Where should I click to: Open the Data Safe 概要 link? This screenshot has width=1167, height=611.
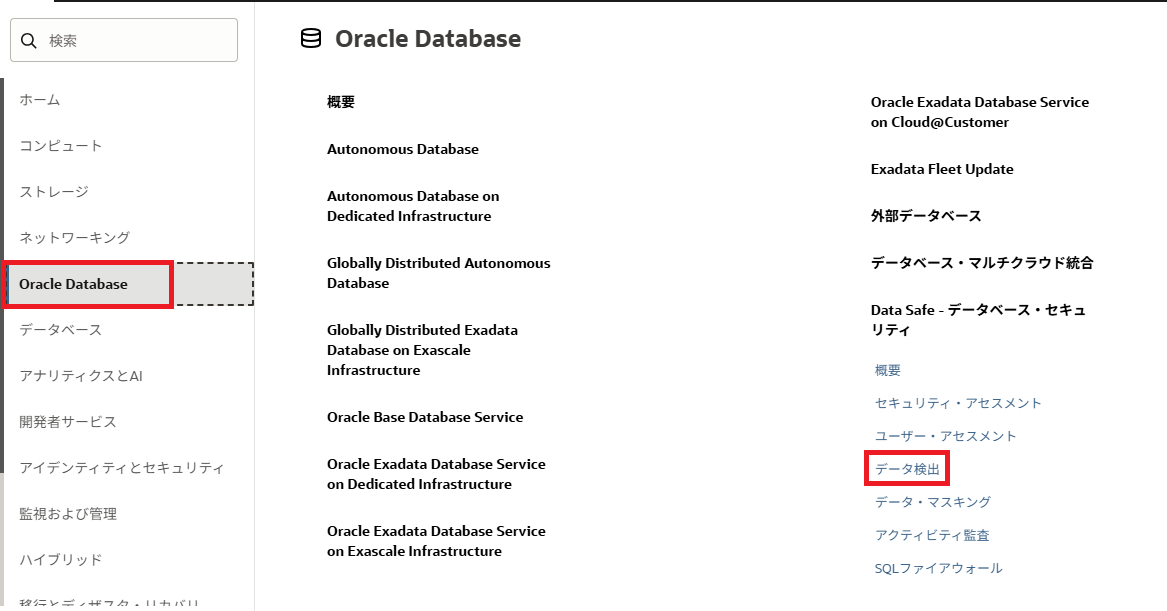click(888, 370)
